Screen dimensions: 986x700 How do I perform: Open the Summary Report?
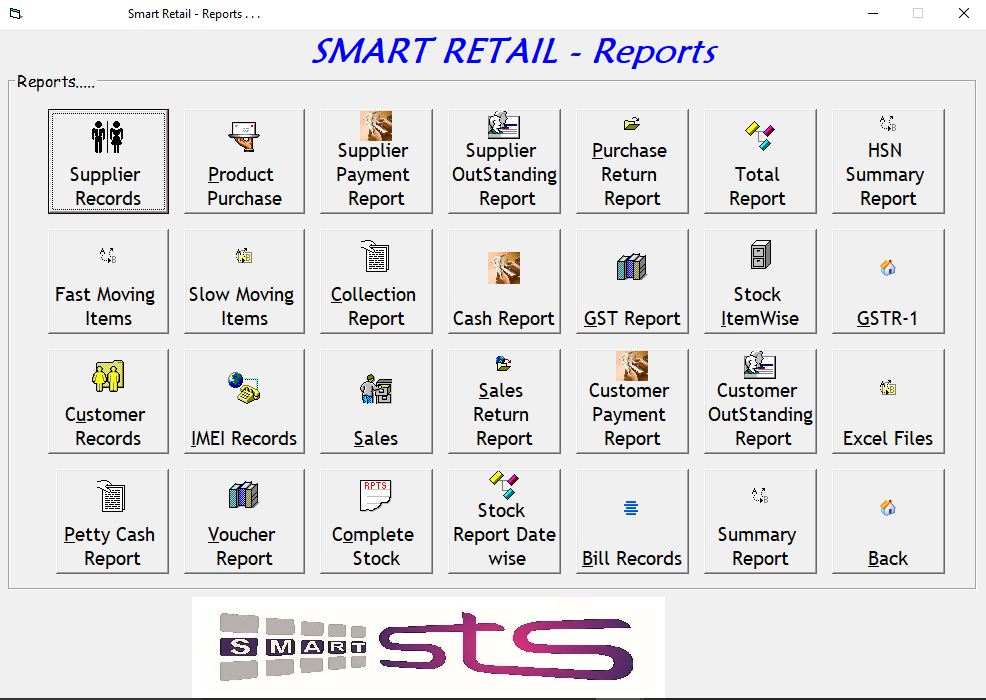(760, 521)
